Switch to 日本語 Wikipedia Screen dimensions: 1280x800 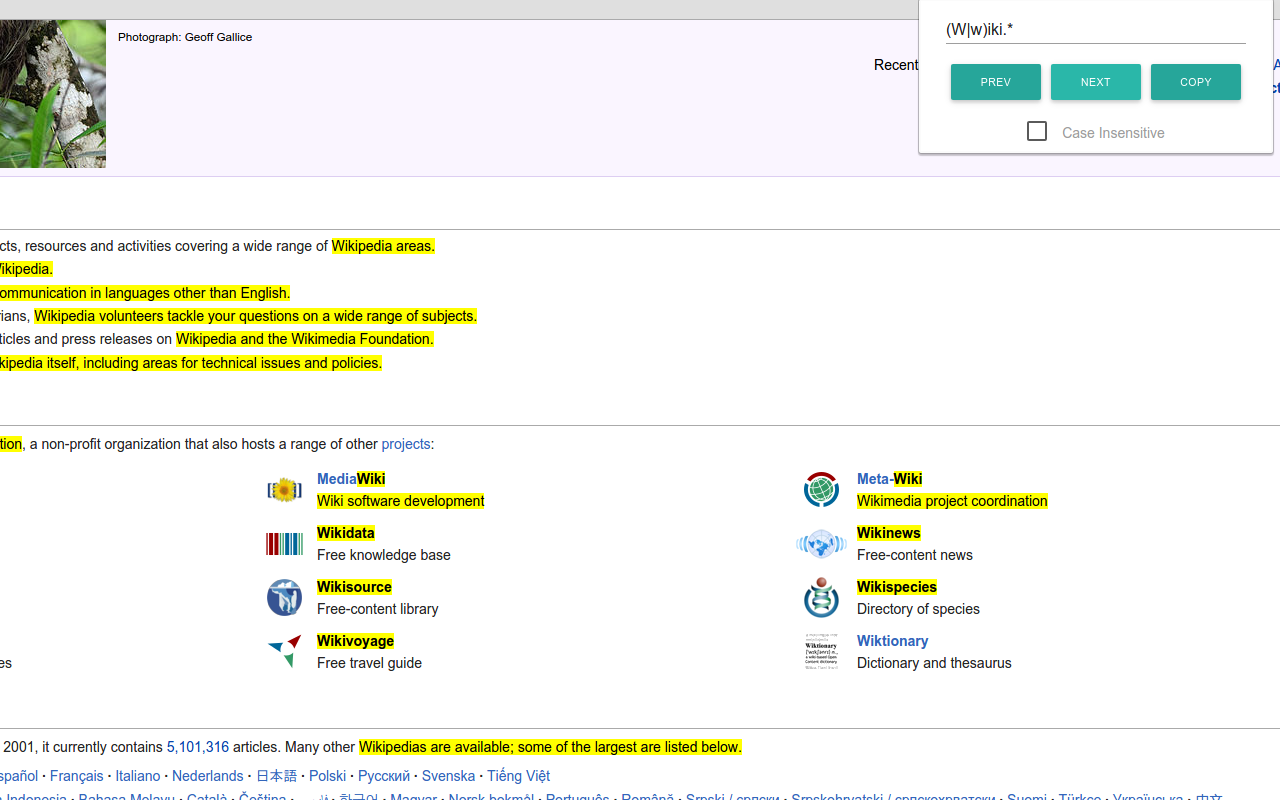(x=276, y=776)
